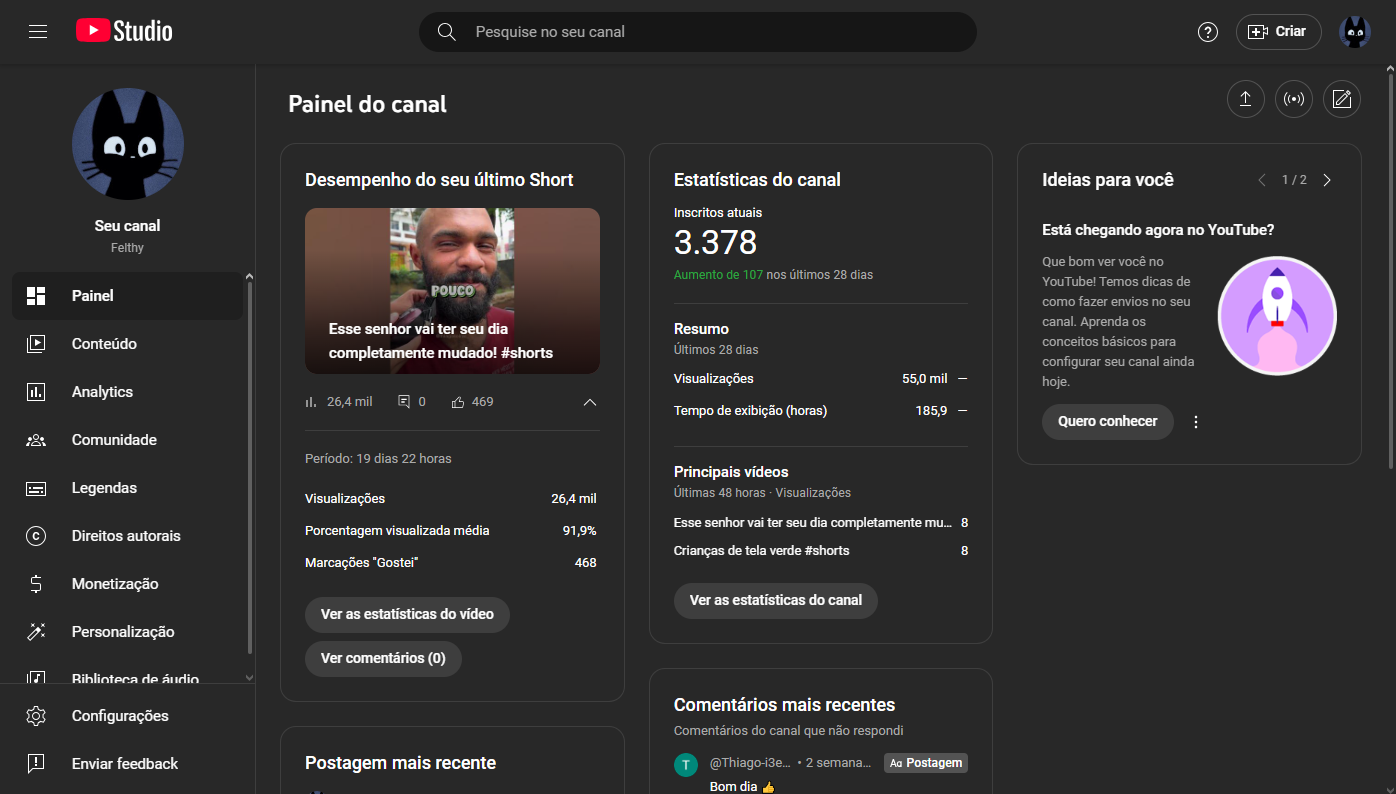Open account avatar menu in header
The height and width of the screenshot is (794, 1396).
pyautogui.click(x=1355, y=32)
